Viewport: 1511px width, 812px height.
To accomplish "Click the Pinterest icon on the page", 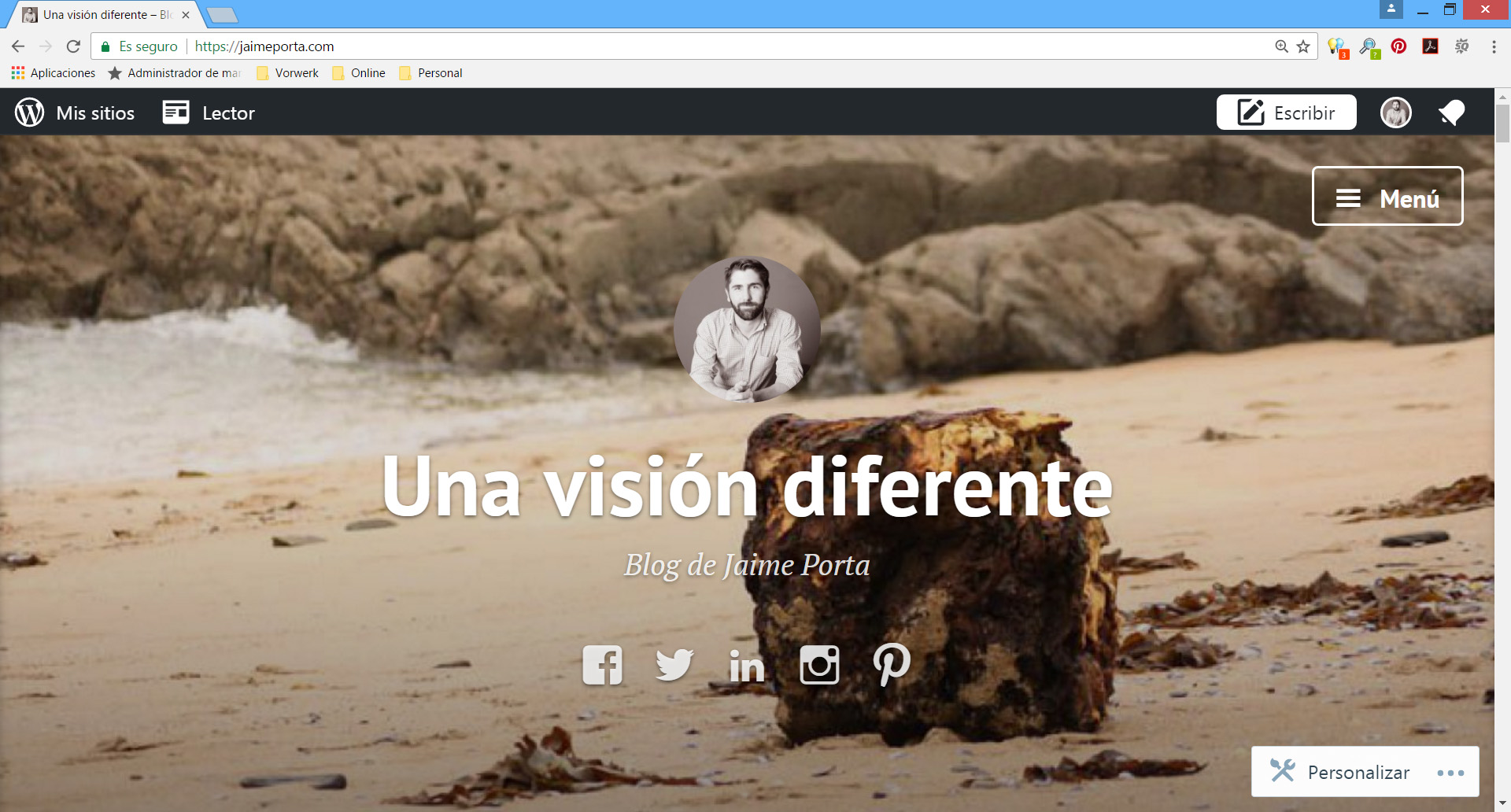I will 891,665.
